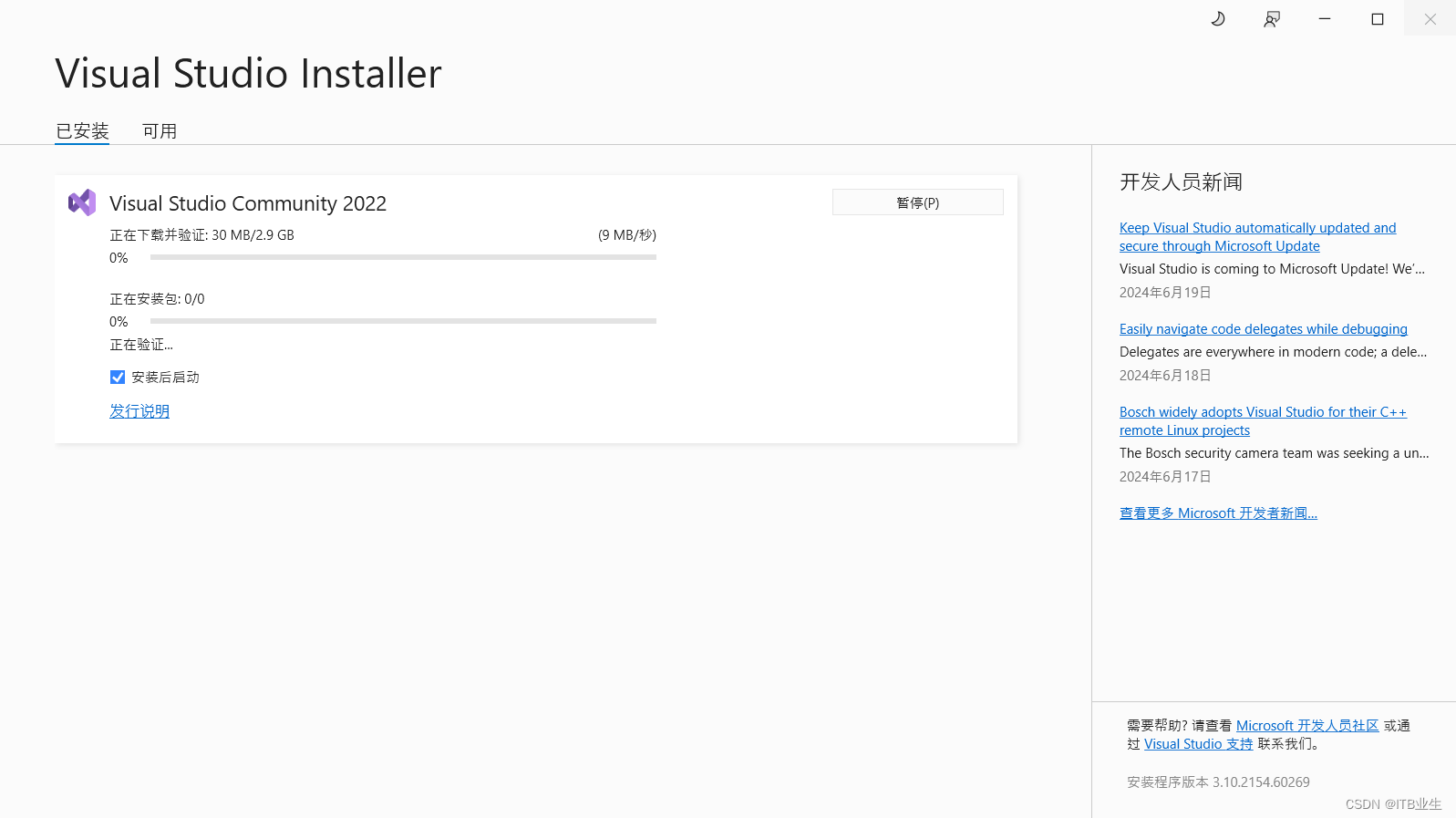Click the Visual Studio Community 2022 title
The height and width of the screenshot is (818, 1456).
click(248, 203)
